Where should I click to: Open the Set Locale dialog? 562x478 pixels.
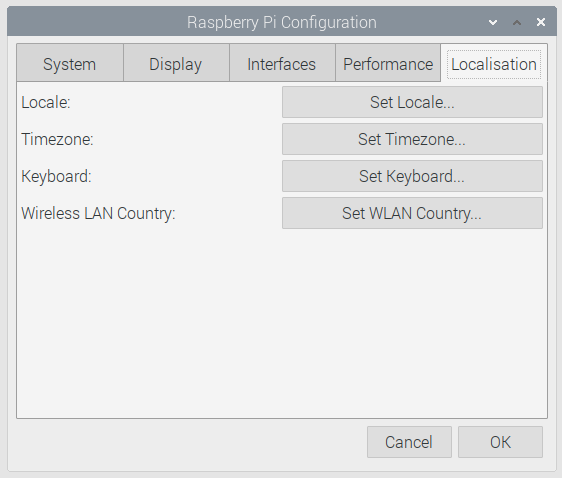[x=412, y=102]
